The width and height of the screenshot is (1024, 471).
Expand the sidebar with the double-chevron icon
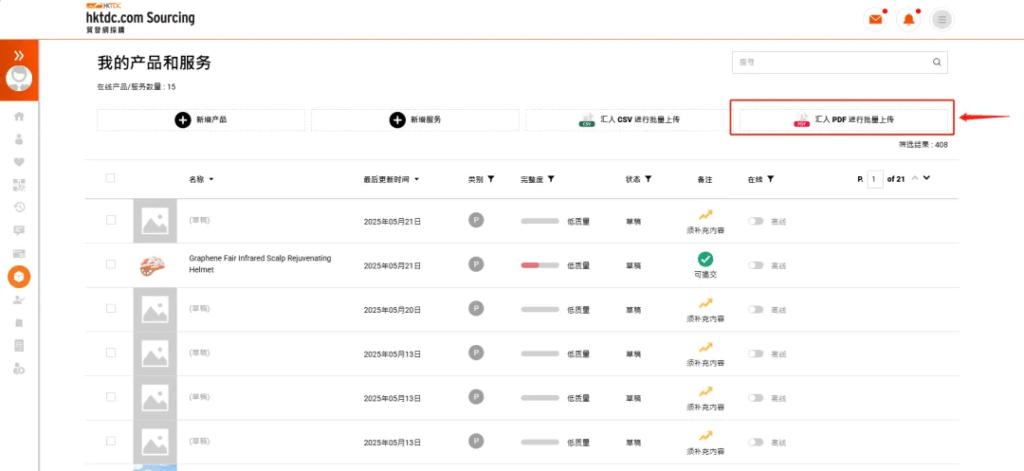tap(19, 55)
